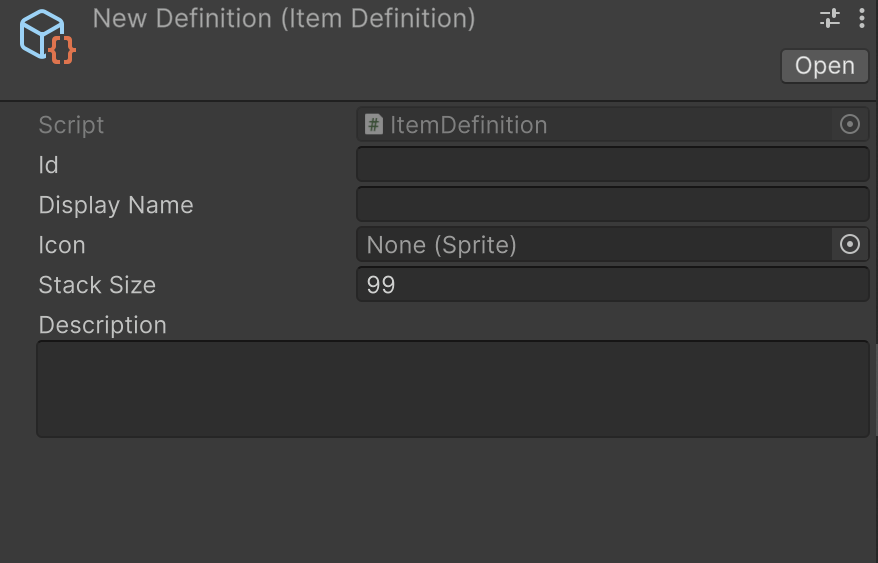The image size is (878, 563).
Task: Focus the Description text area
Action: click(452, 389)
